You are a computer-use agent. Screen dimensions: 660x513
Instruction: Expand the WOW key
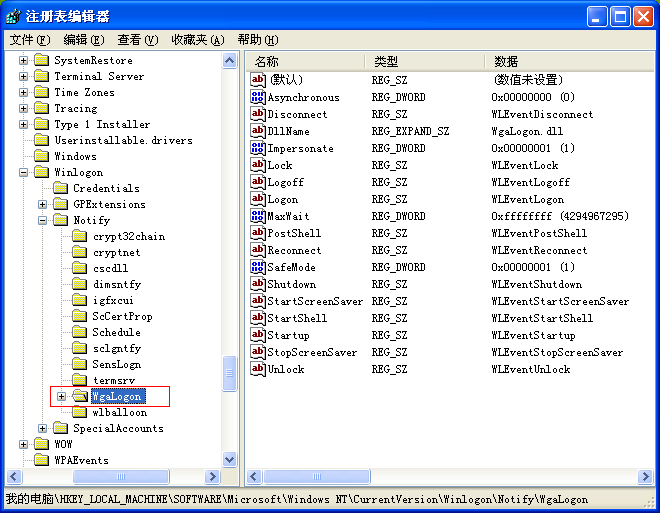[x=24, y=444]
